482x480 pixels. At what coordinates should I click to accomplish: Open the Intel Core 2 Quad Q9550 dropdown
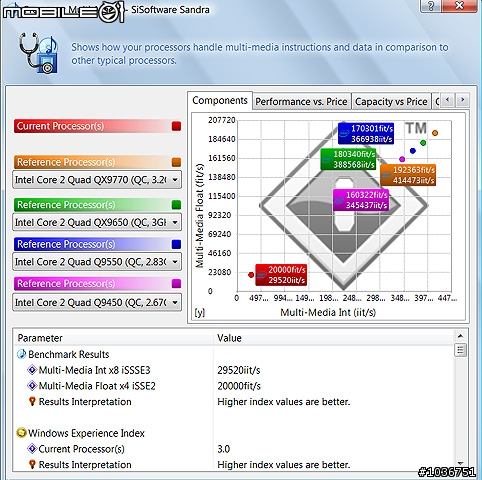tap(97, 262)
